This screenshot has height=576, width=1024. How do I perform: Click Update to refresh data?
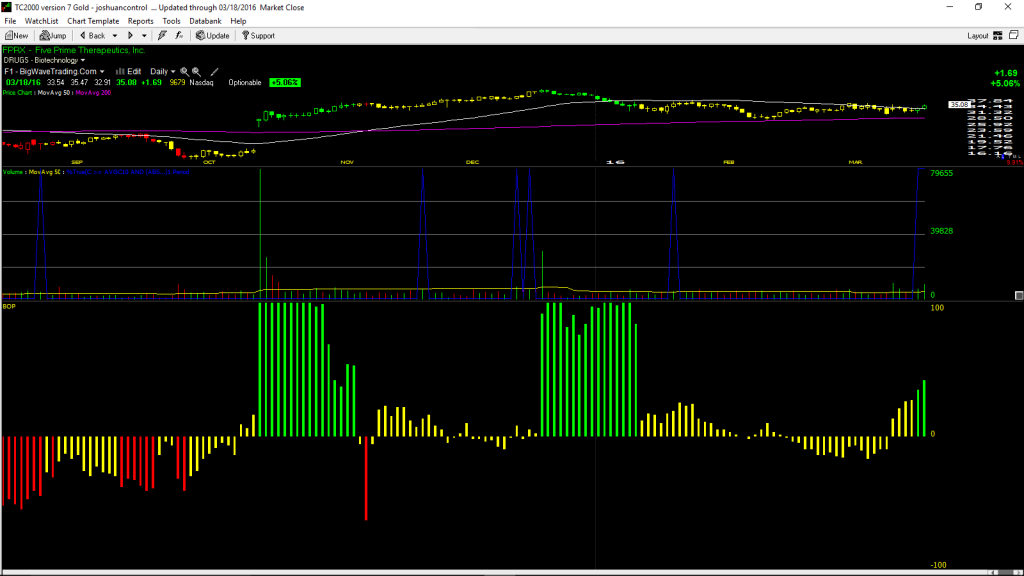[212, 36]
